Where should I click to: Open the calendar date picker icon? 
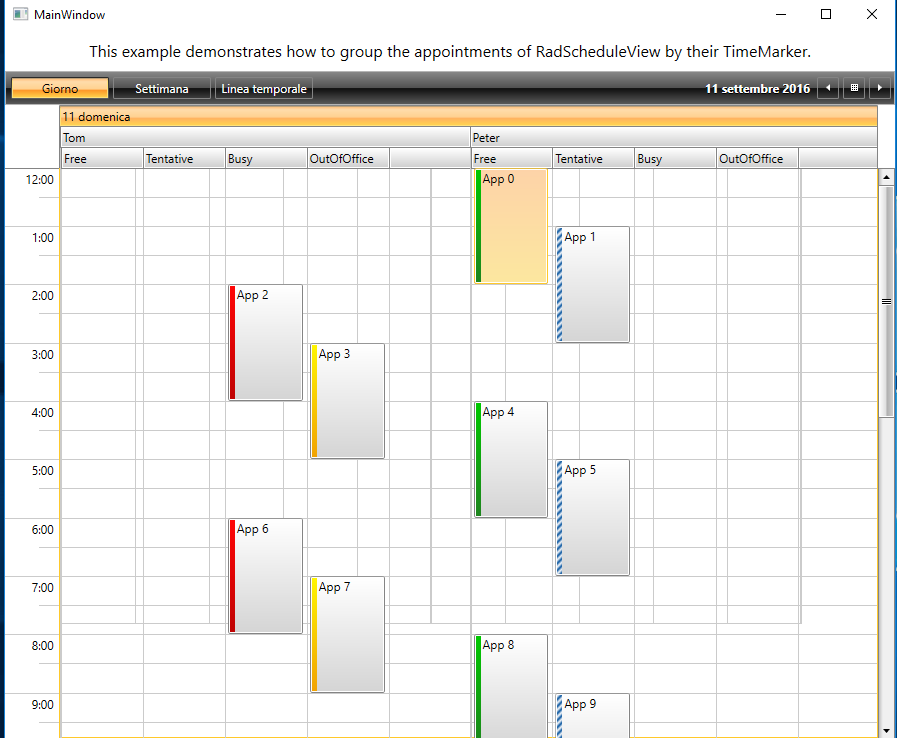tap(854, 88)
